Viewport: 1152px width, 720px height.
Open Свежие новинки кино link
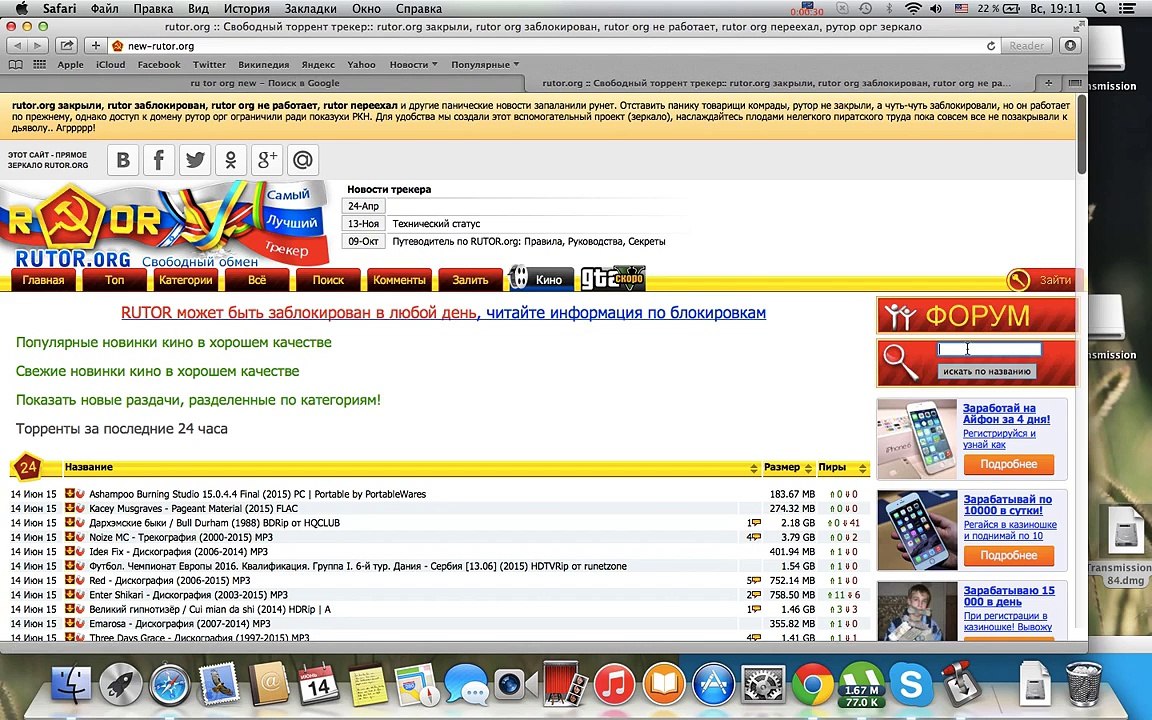[157, 371]
